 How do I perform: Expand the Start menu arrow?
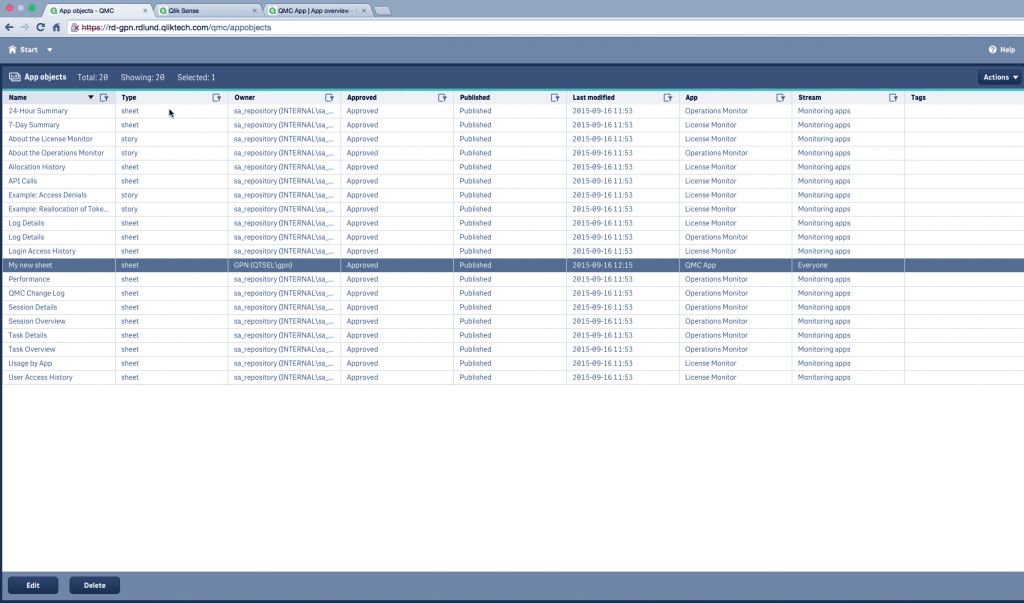click(50, 50)
